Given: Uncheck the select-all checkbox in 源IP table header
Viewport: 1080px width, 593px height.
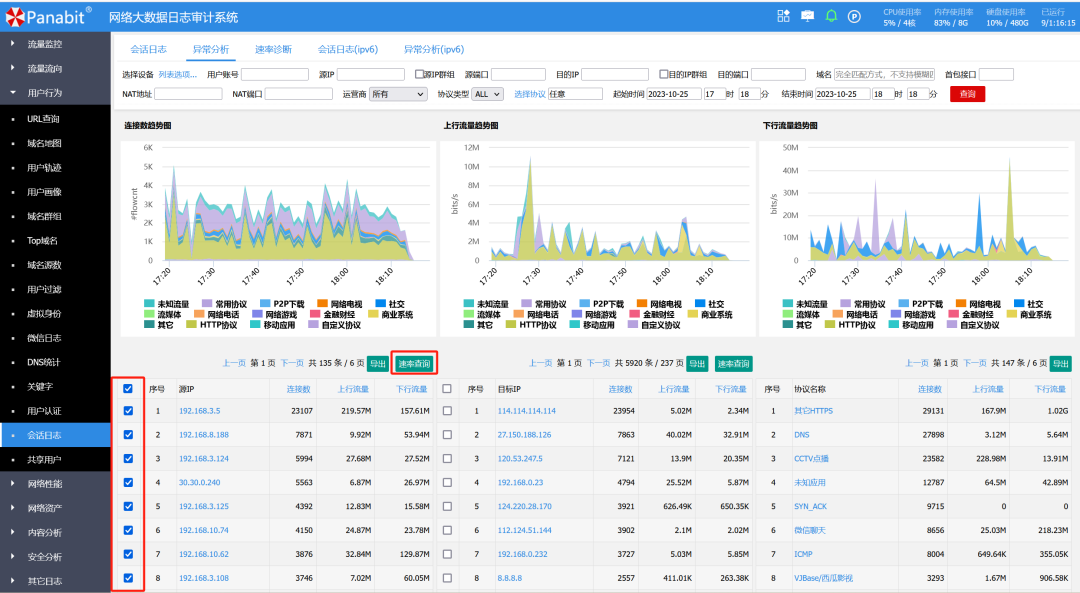Looking at the screenshot, I should [x=128, y=388].
